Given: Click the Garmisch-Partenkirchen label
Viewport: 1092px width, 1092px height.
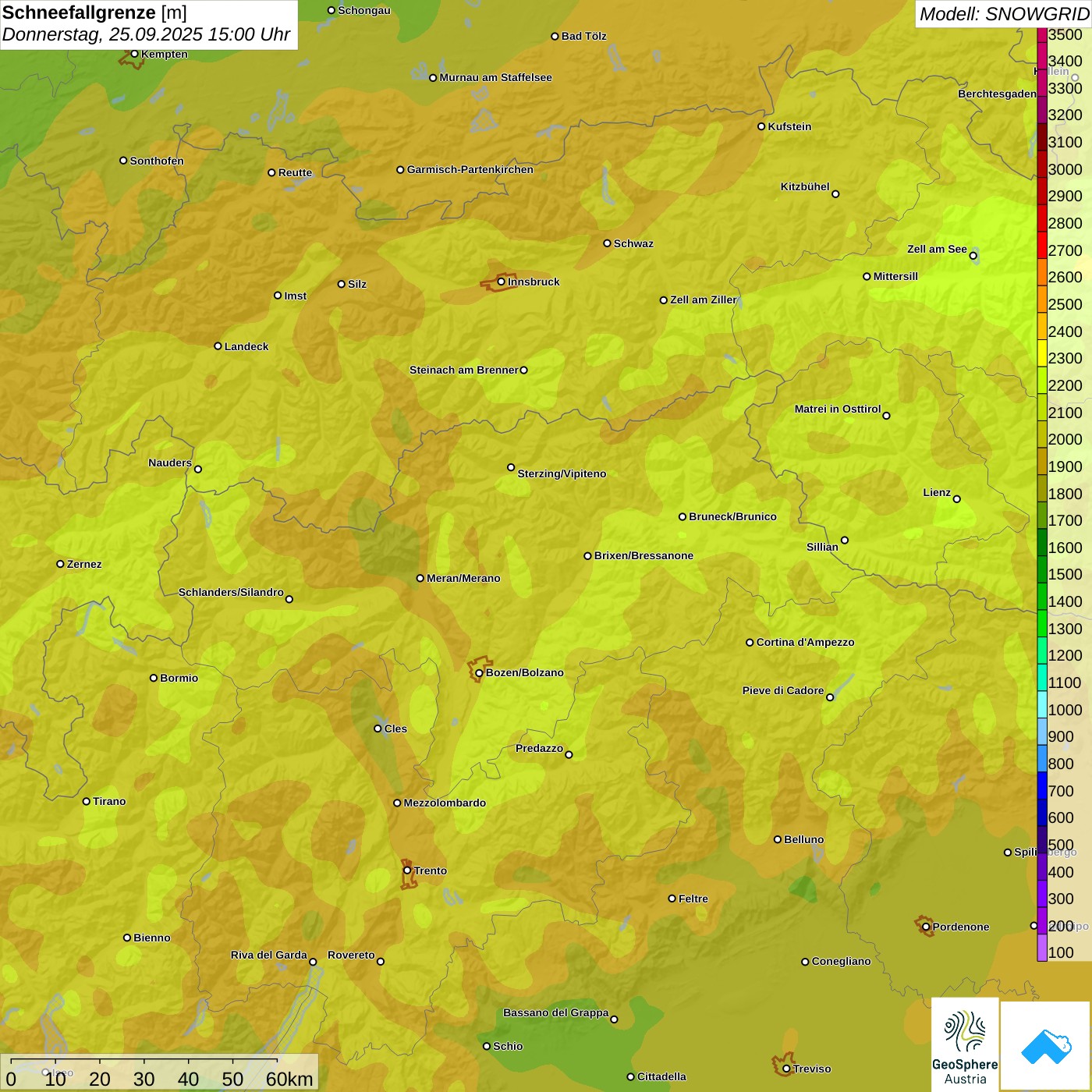Looking at the screenshot, I should click(470, 169).
